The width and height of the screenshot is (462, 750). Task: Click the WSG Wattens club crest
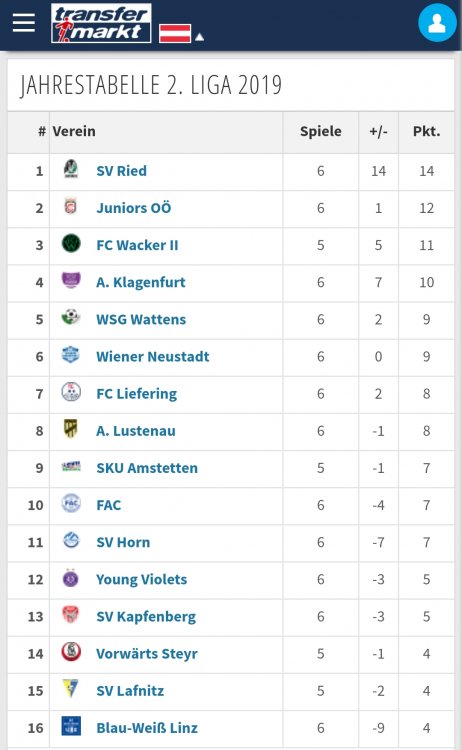pos(71,317)
